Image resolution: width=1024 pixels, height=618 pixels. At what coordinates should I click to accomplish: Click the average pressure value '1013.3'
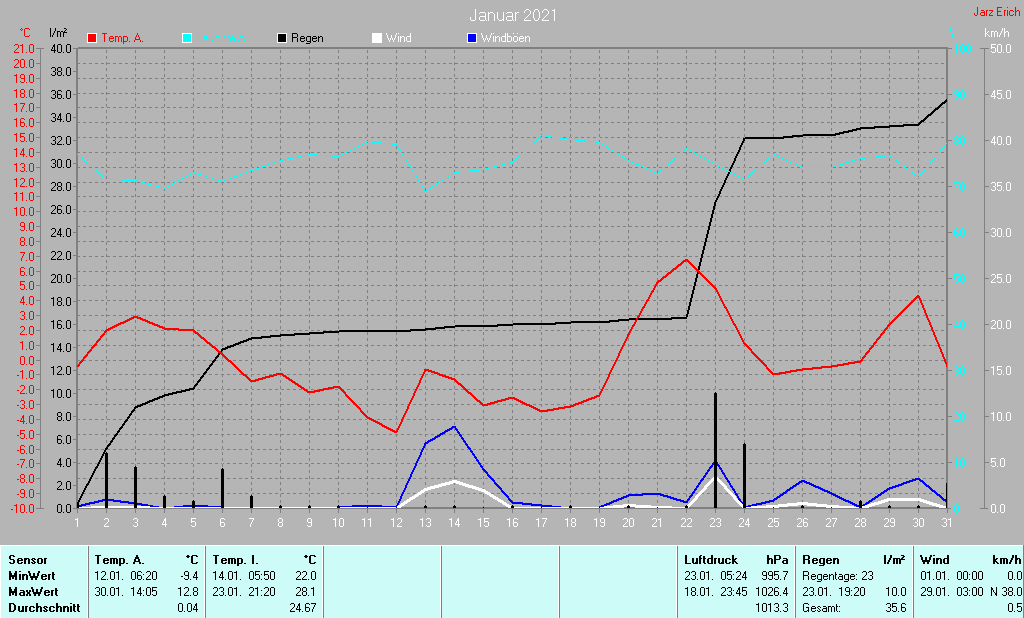coord(772,608)
